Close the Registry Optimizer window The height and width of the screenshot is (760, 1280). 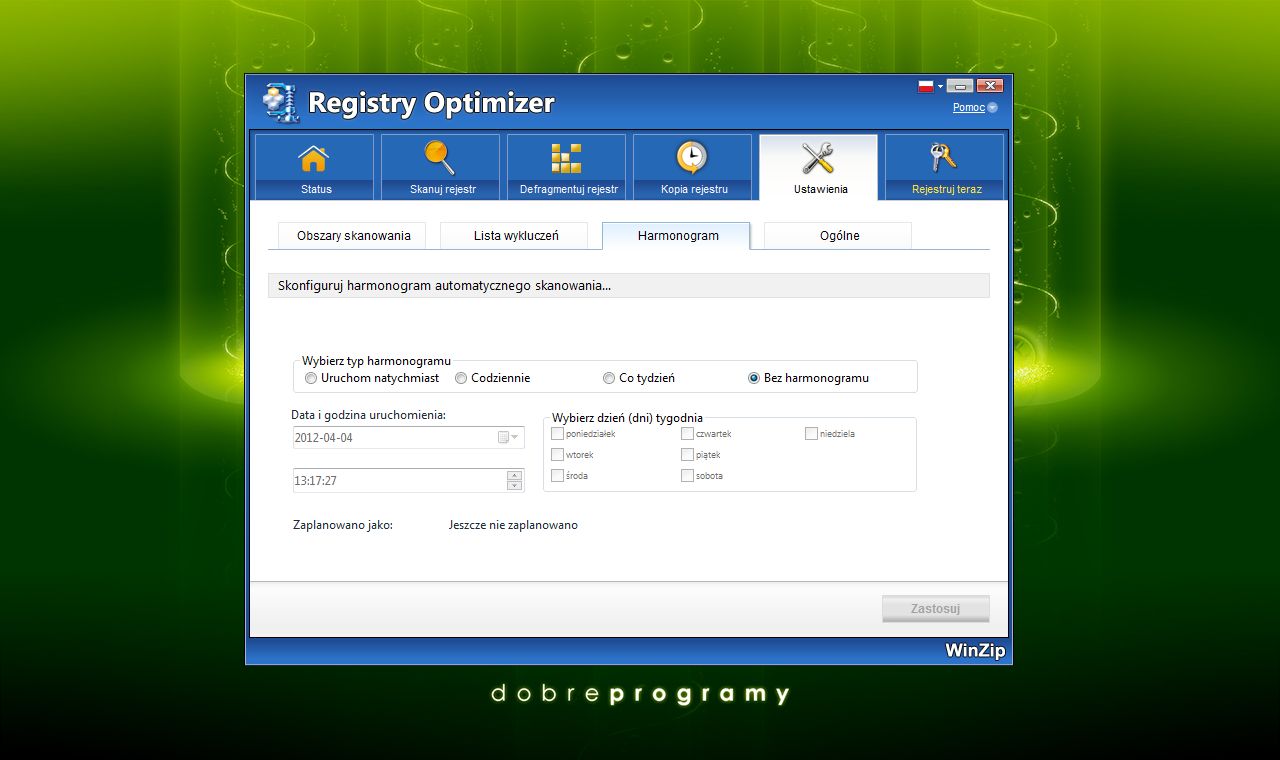click(989, 86)
